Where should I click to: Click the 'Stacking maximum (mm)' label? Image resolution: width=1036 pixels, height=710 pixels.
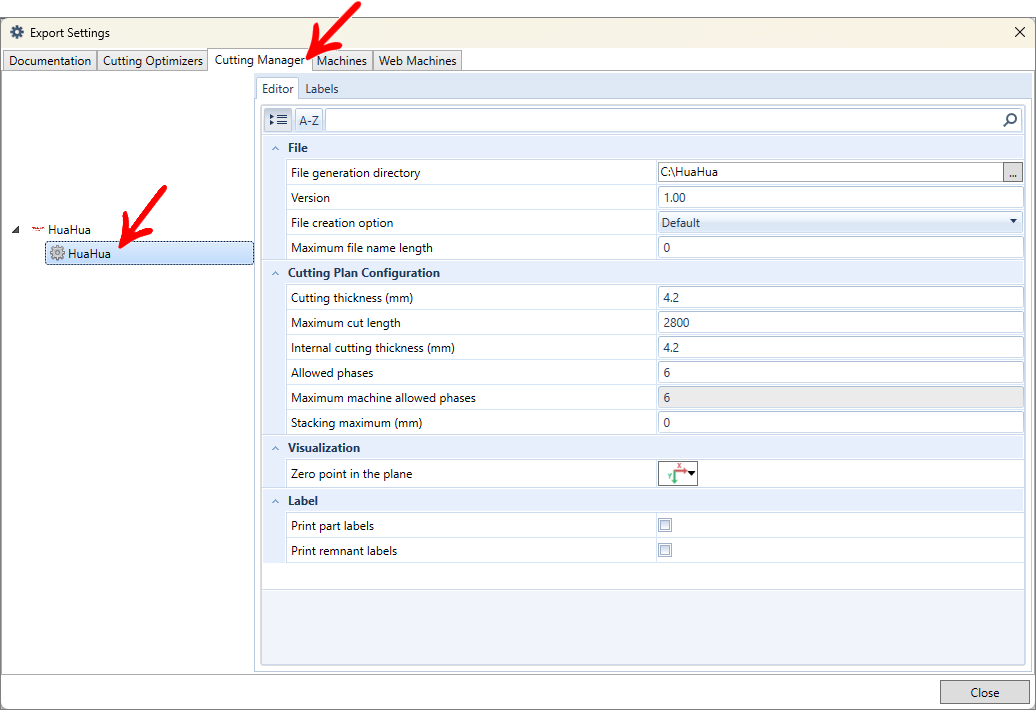point(356,423)
